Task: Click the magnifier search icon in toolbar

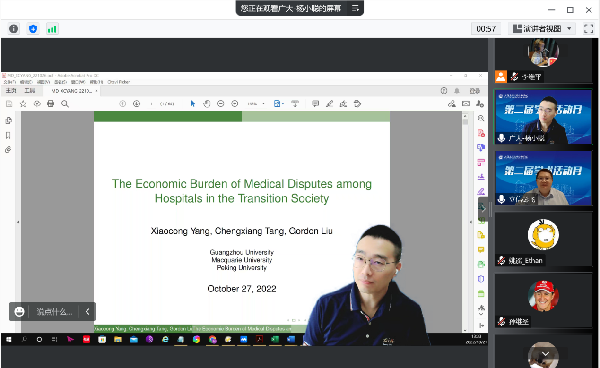Action: pos(65,104)
